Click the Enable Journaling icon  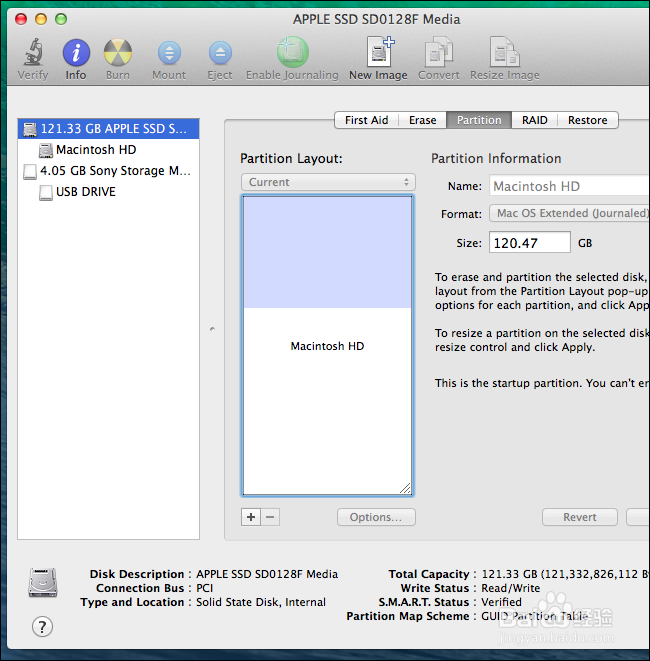coord(293,52)
